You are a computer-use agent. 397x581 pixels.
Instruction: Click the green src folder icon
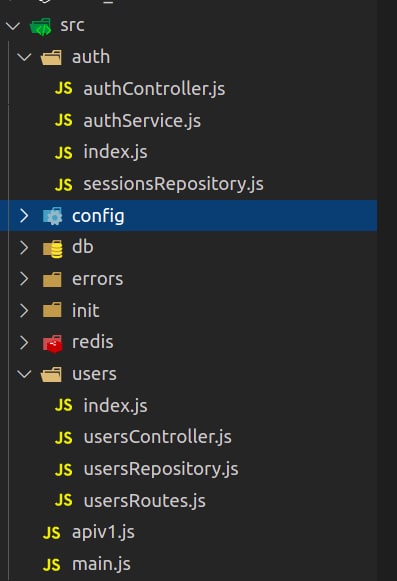(x=41, y=27)
